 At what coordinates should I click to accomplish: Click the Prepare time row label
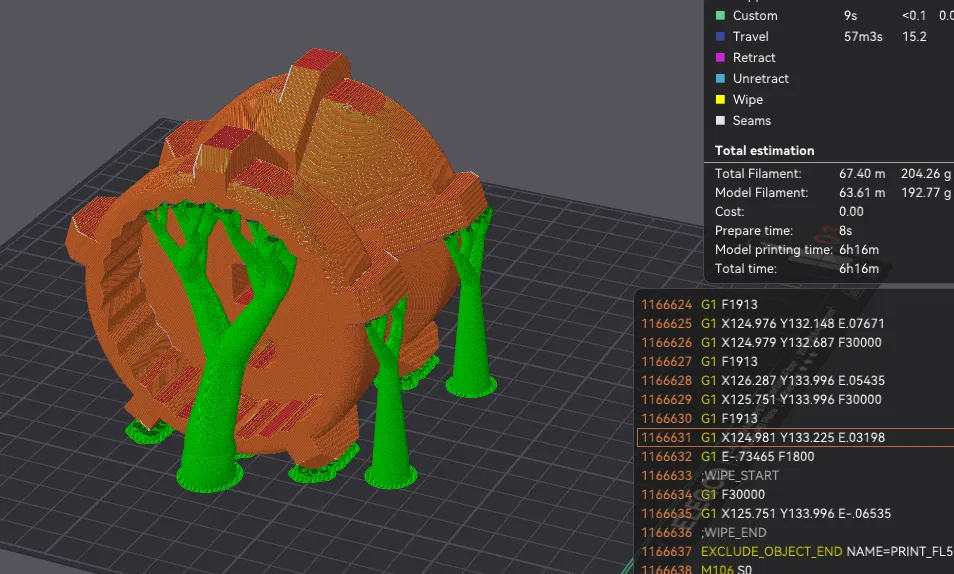(x=754, y=231)
